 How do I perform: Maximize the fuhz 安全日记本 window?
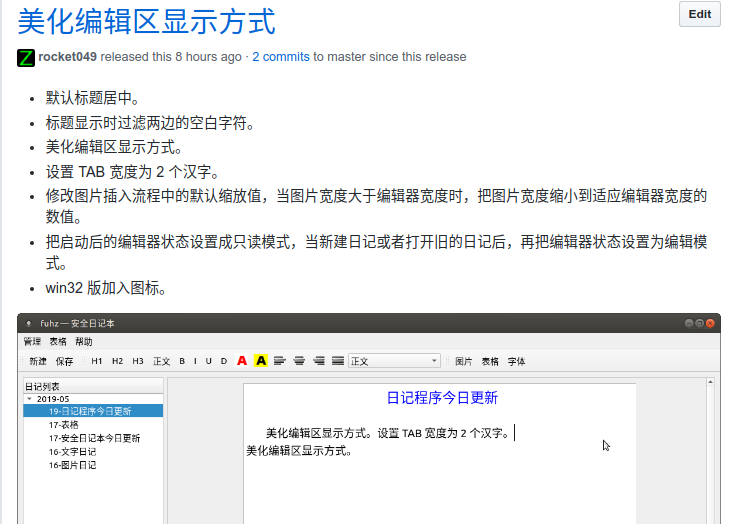click(699, 323)
